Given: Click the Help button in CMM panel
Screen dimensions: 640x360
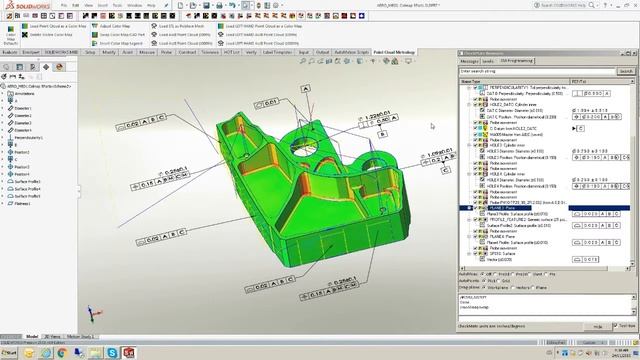Looking at the screenshot, I should pyautogui.click(x=598, y=327).
